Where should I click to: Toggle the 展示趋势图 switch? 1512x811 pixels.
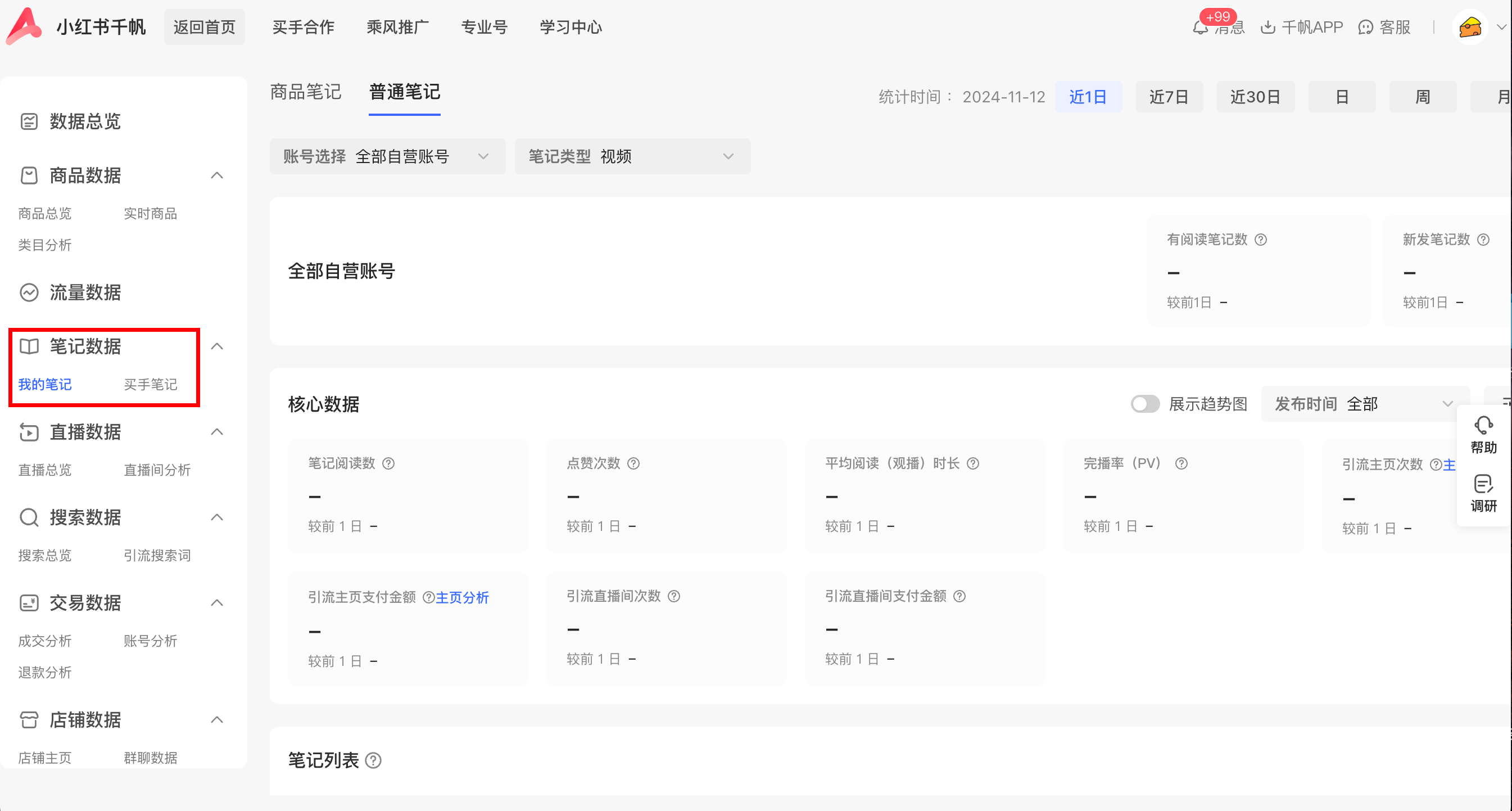[1144, 404]
